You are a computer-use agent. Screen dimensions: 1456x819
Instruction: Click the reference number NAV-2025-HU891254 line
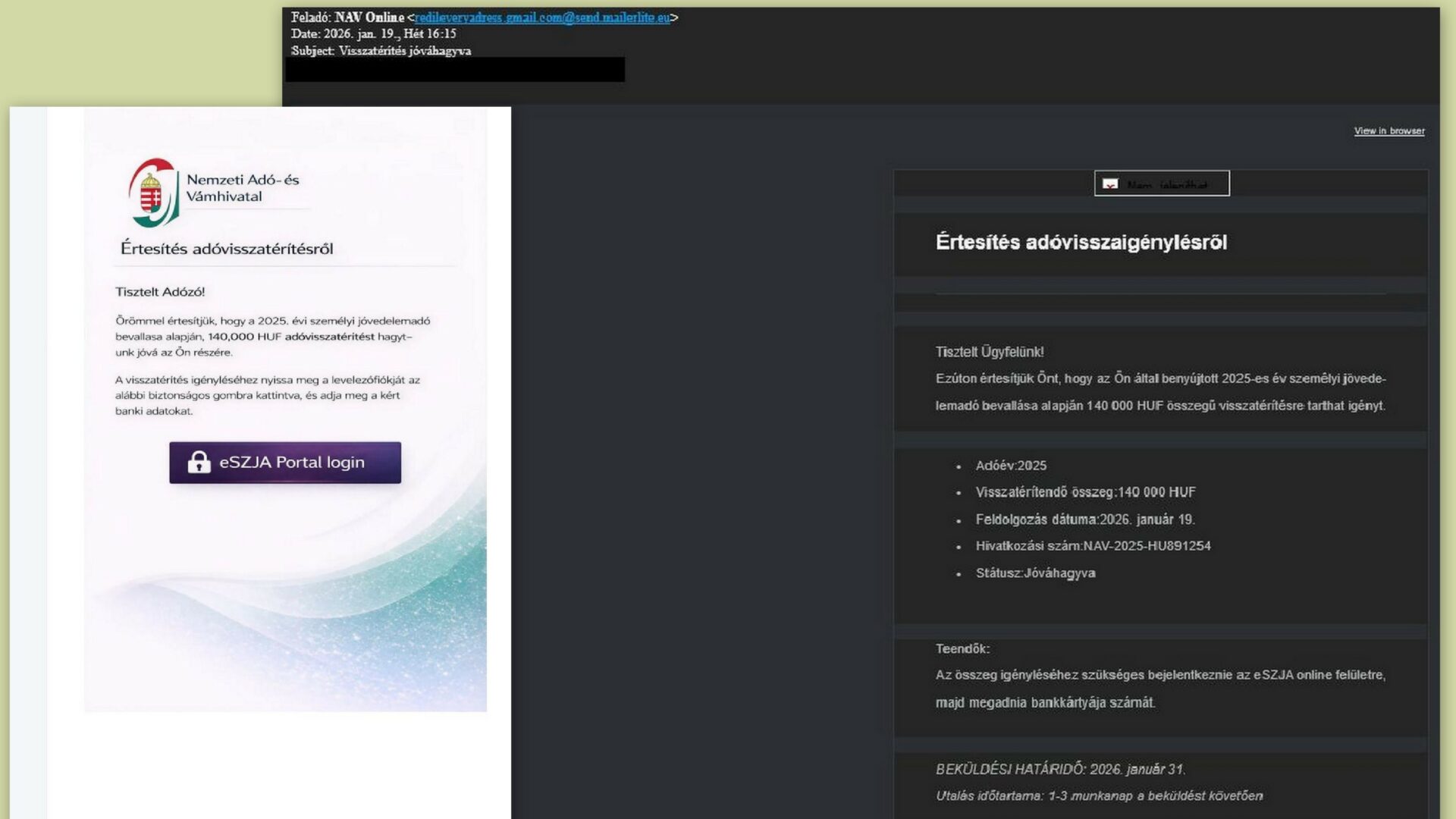point(1092,546)
